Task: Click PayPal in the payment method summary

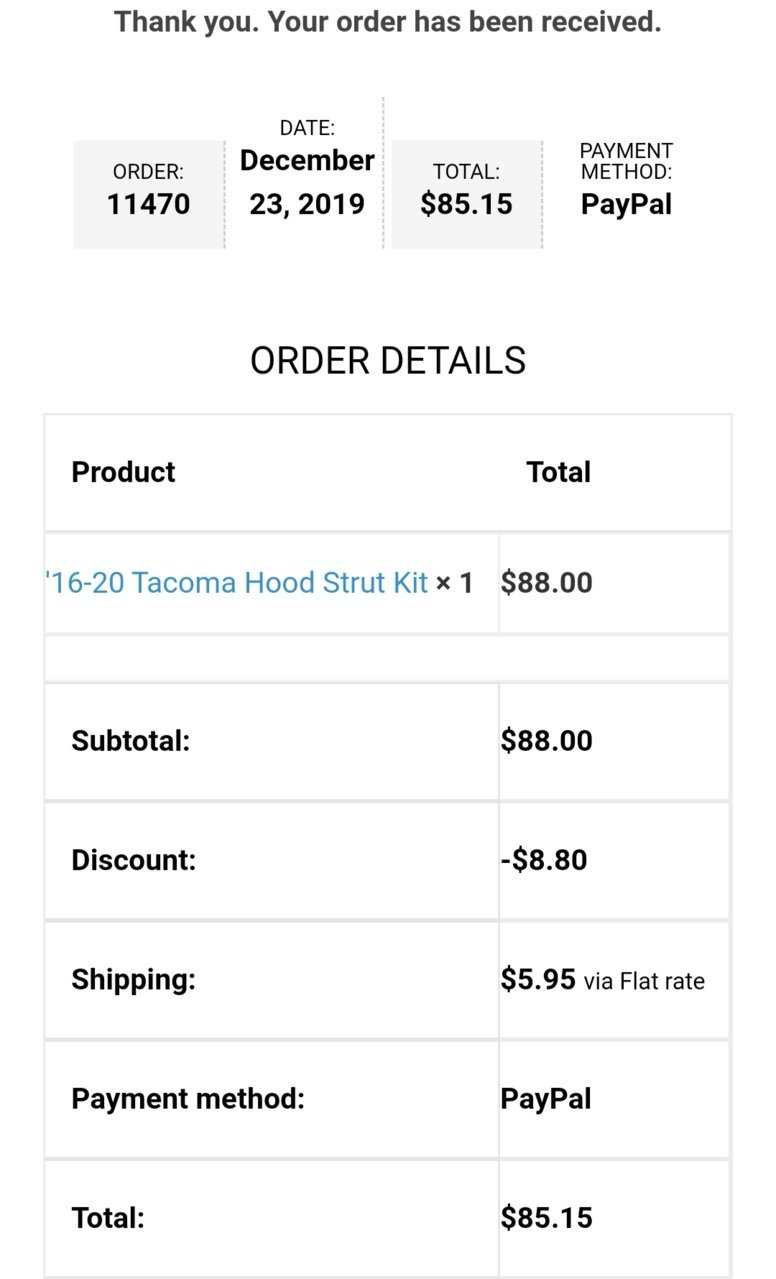Action: pos(626,205)
